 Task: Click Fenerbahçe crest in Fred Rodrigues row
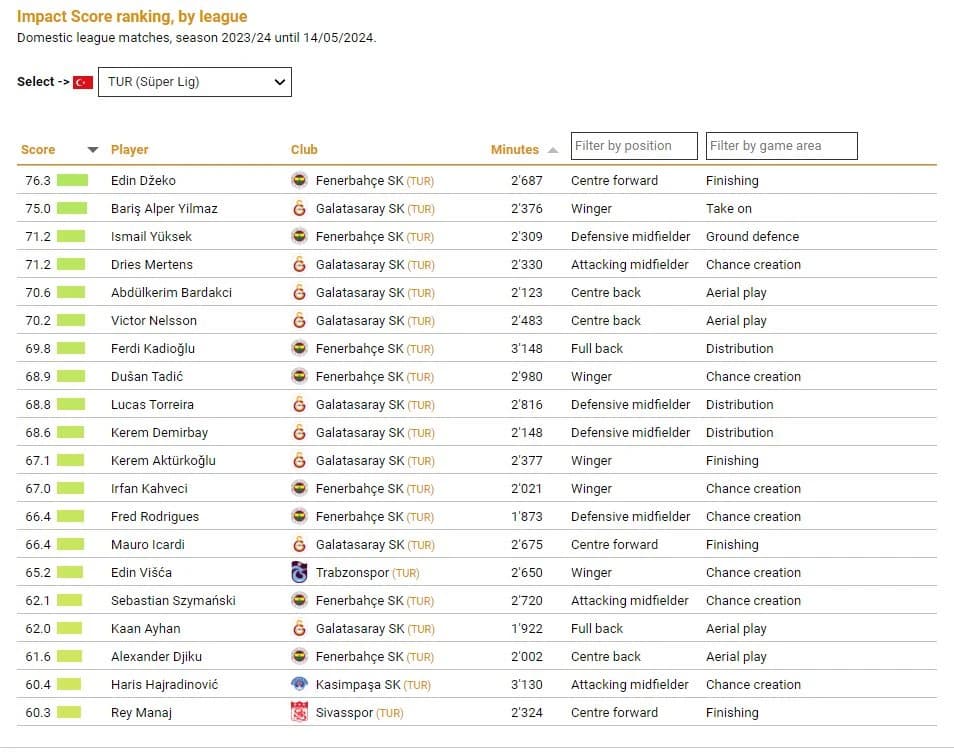point(299,517)
